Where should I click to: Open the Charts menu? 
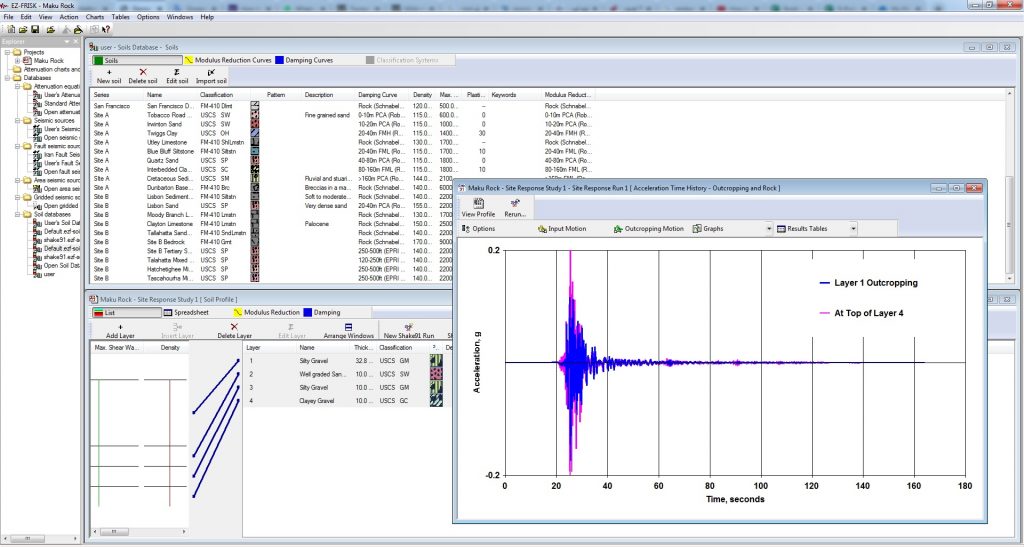point(95,17)
